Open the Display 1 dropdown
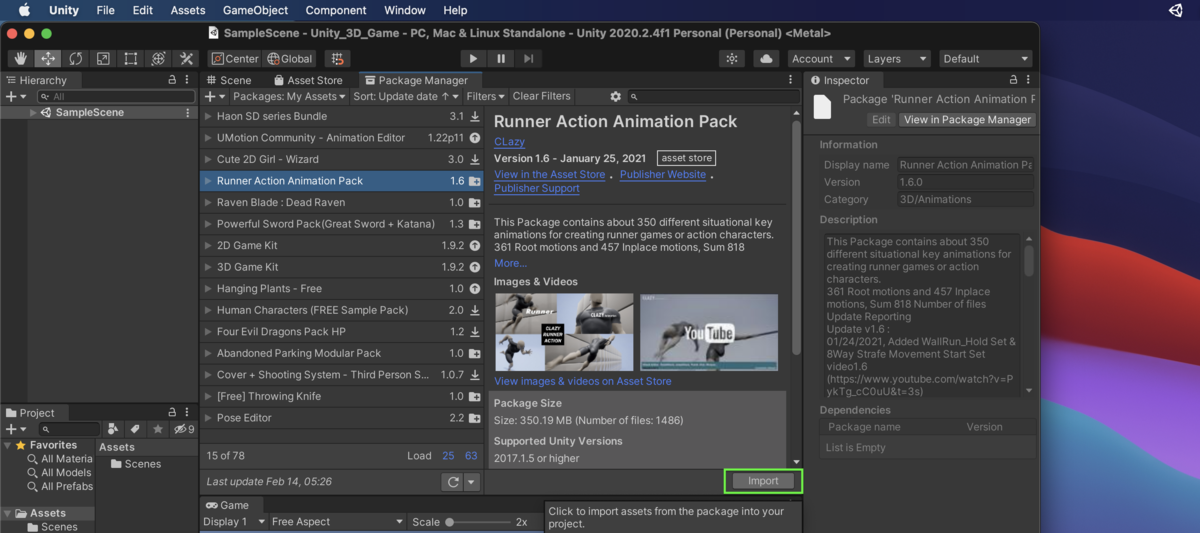 pos(234,522)
